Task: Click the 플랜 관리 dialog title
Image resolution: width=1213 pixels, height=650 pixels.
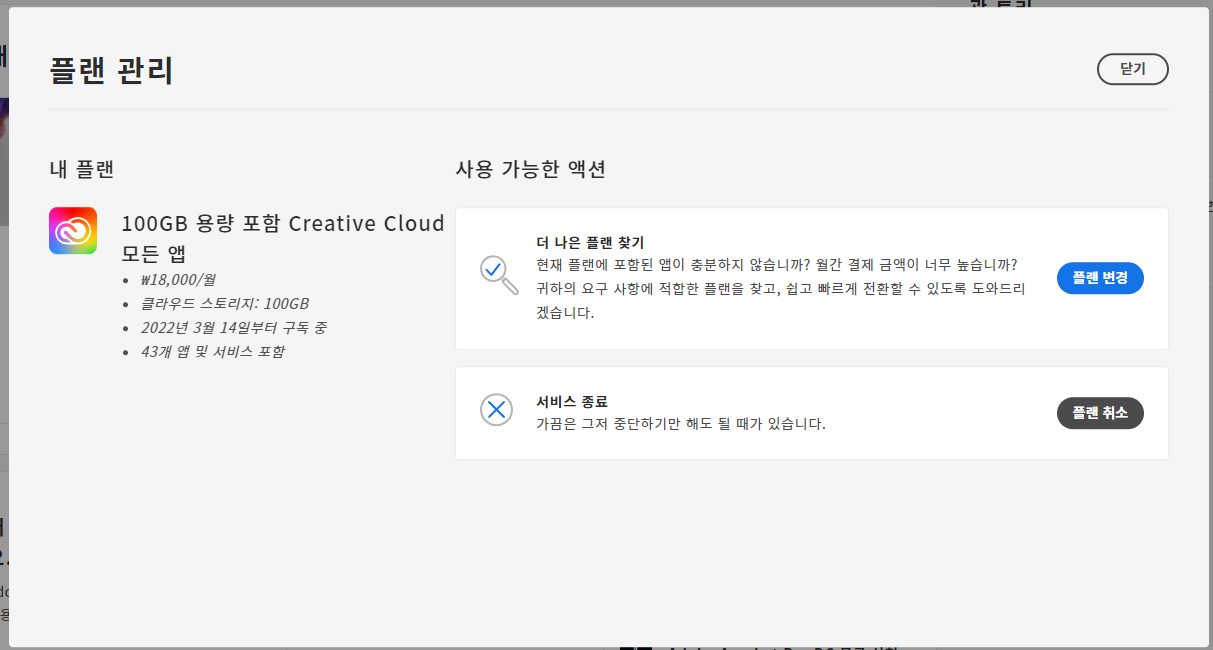Action: (111, 71)
